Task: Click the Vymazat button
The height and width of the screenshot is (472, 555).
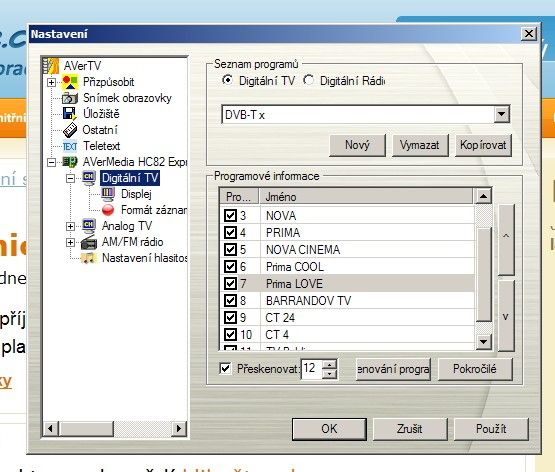Action: (x=420, y=145)
